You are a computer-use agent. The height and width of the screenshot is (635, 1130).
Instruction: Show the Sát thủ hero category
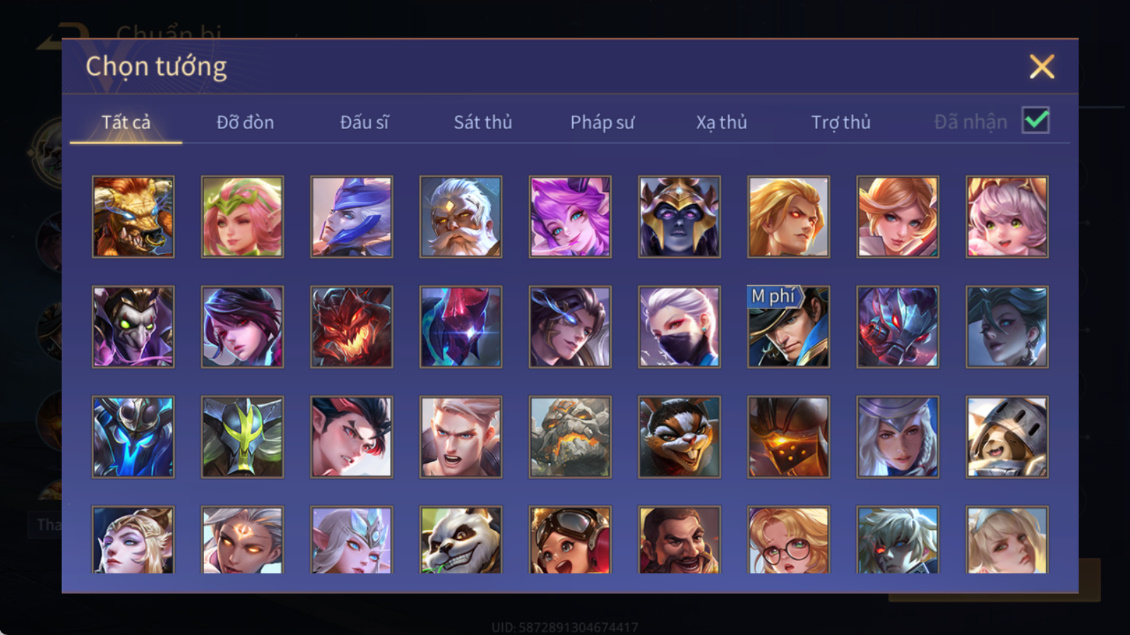point(483,122)
